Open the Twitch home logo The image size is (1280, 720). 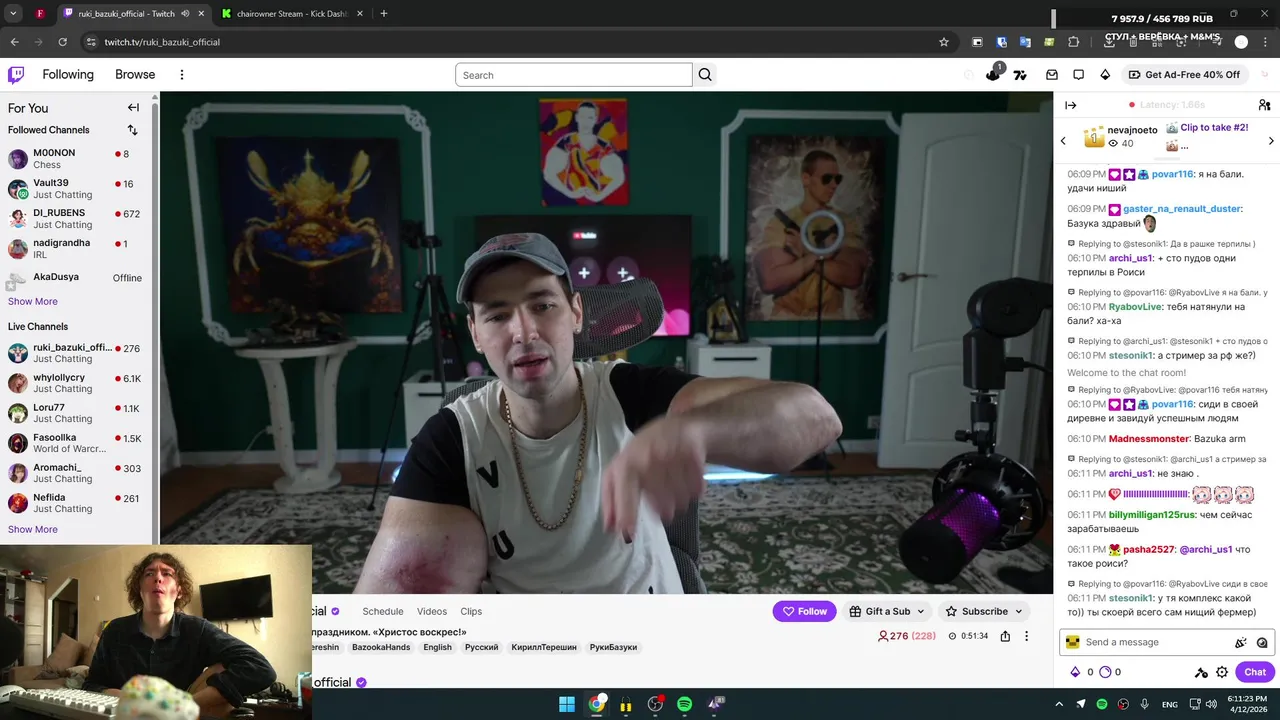(x=16, y=74)
